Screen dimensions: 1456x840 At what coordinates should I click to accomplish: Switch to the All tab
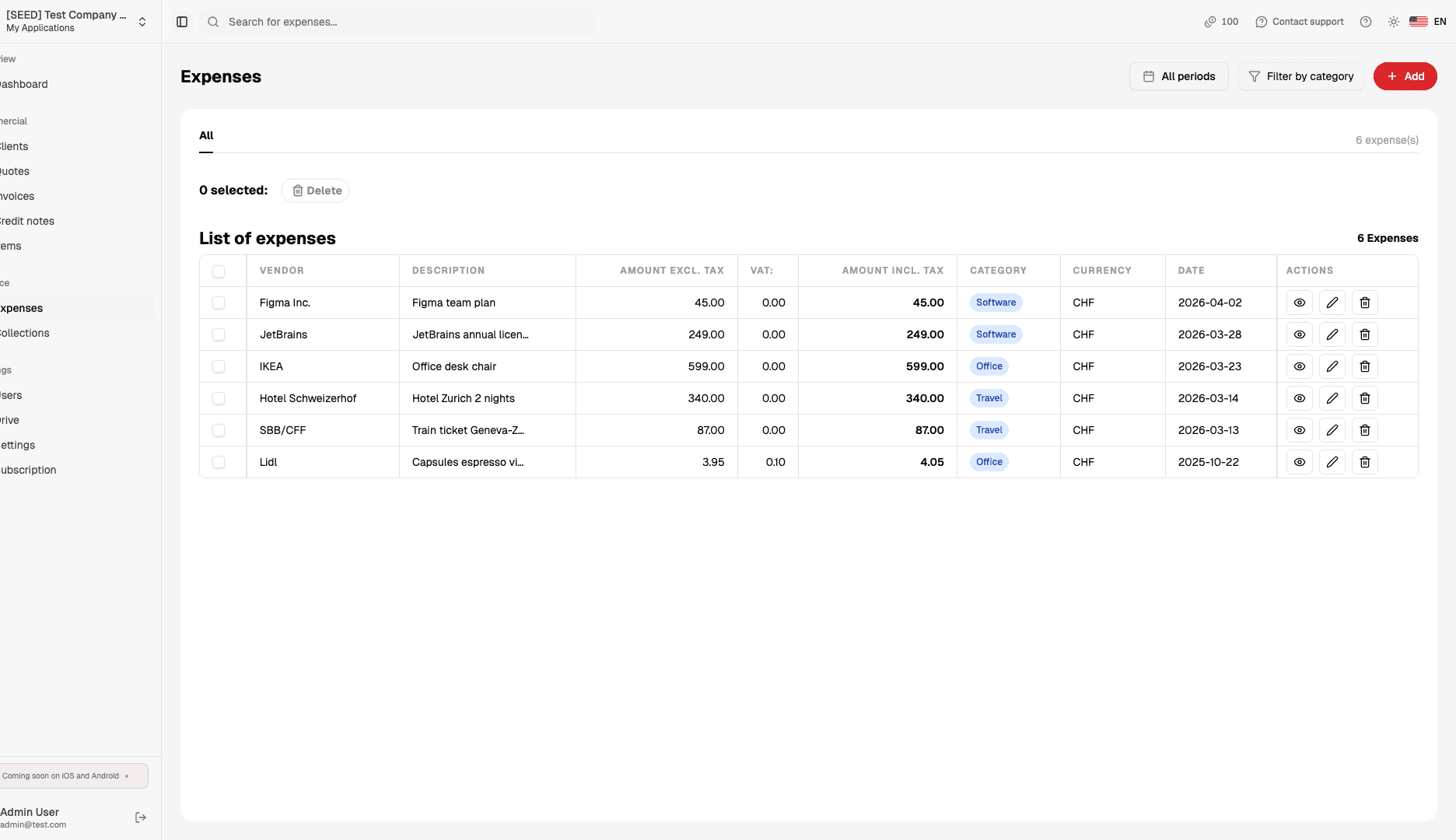(205, 135)
